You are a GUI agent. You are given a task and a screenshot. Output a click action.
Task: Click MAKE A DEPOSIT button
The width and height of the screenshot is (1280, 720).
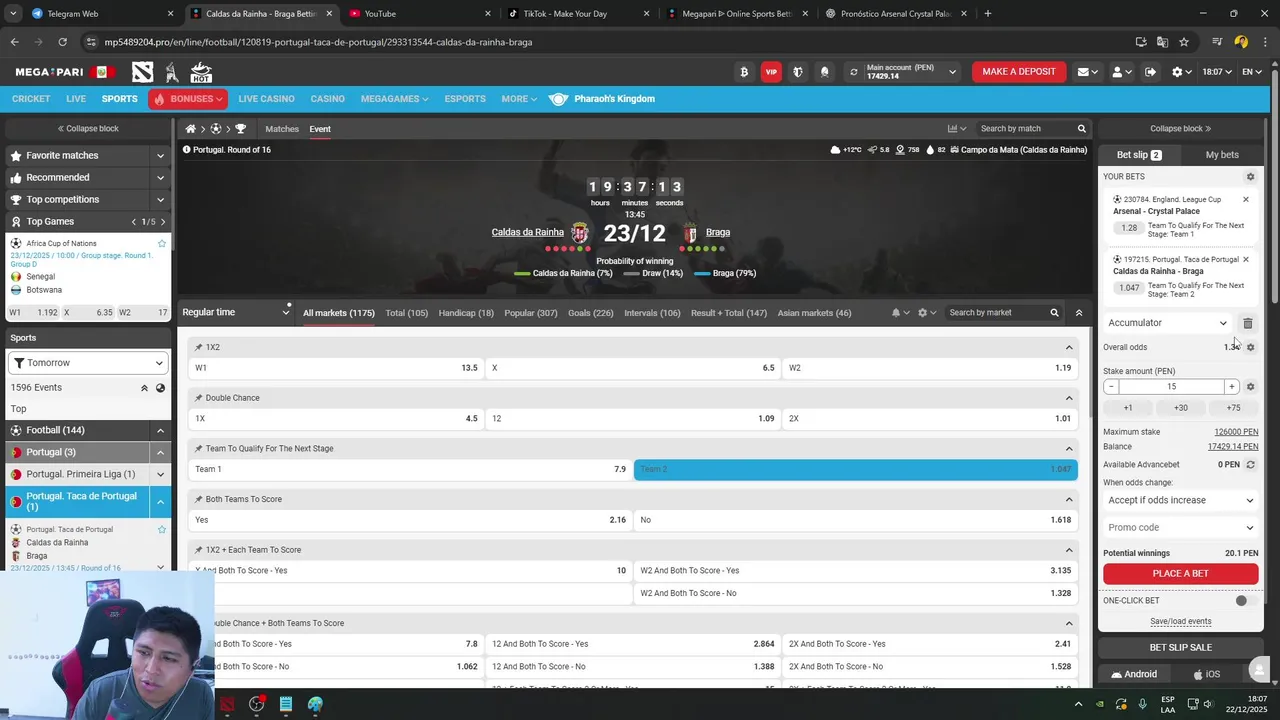tap(1019, 72)
